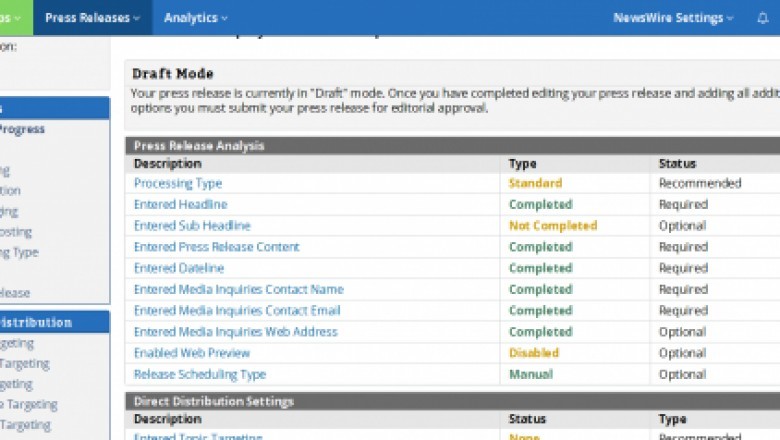This screenshot has width=780, height=440.
Task: Open the Entered Sub Headline link
Action: point(192,226)
